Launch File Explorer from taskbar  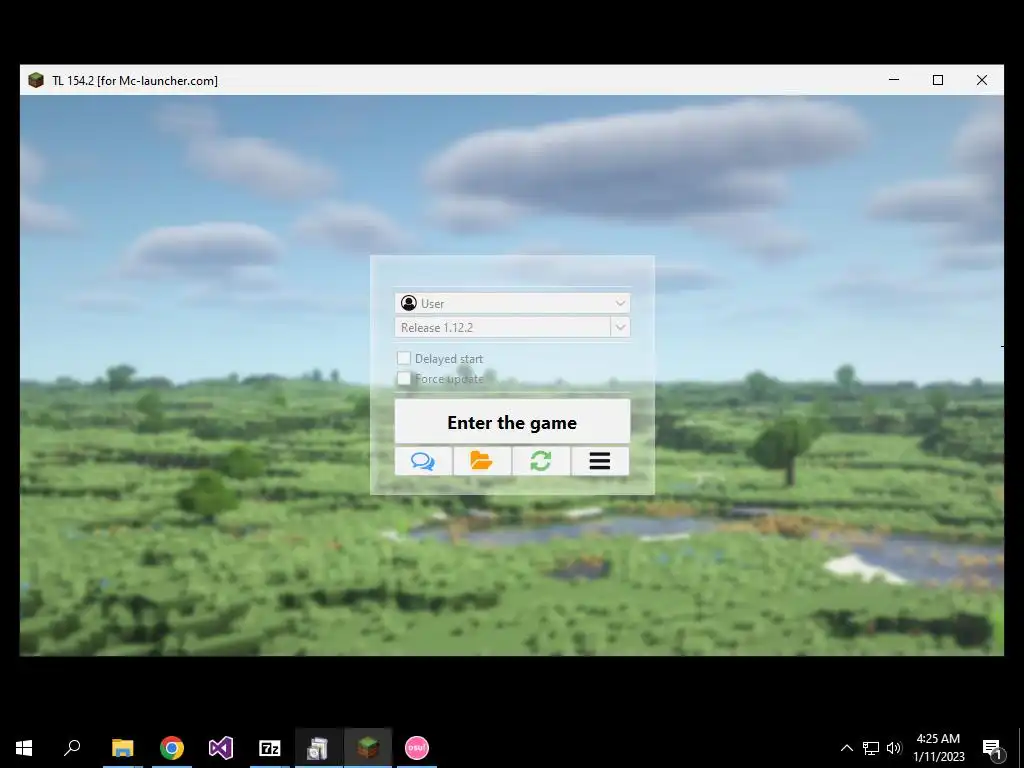(x=122, y=748)
